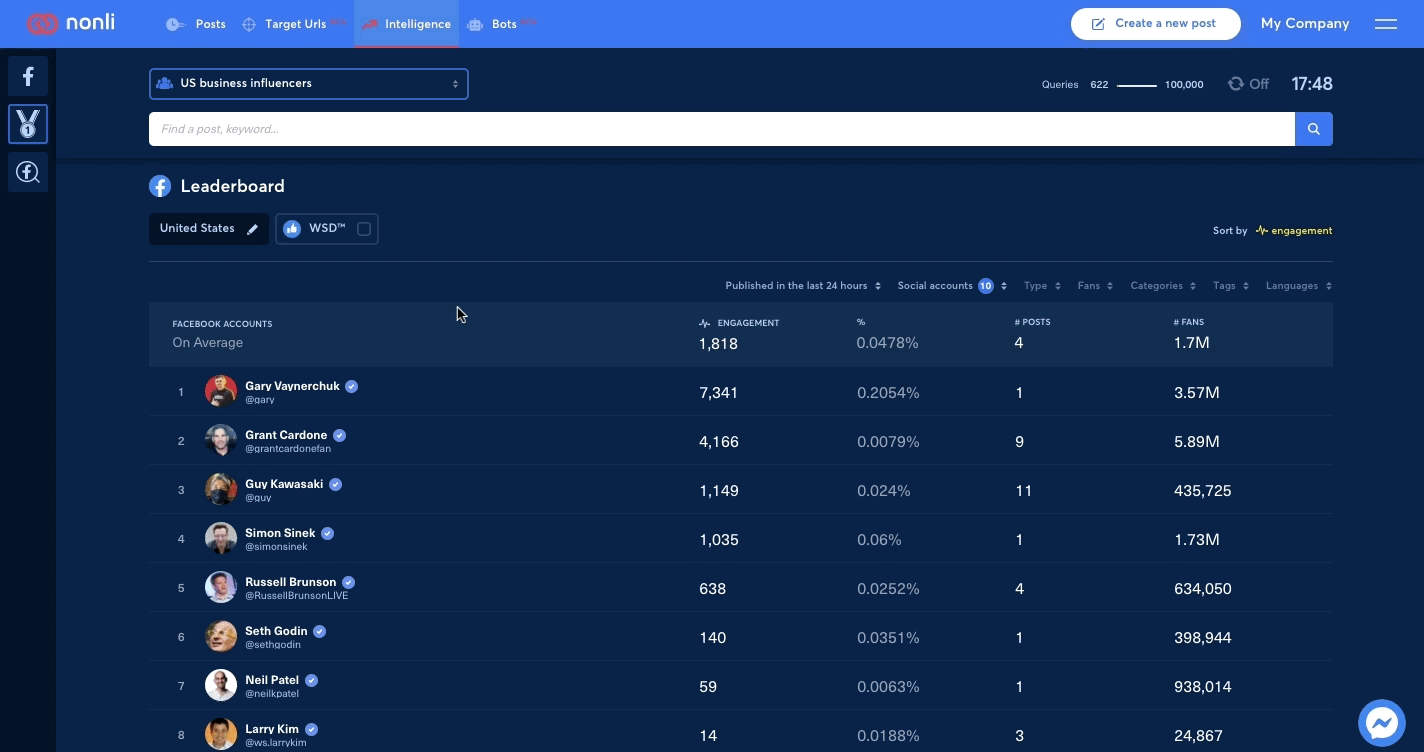Click Russell Brunson's profile avatar
1424x752 pixels.
coord(221,587)
